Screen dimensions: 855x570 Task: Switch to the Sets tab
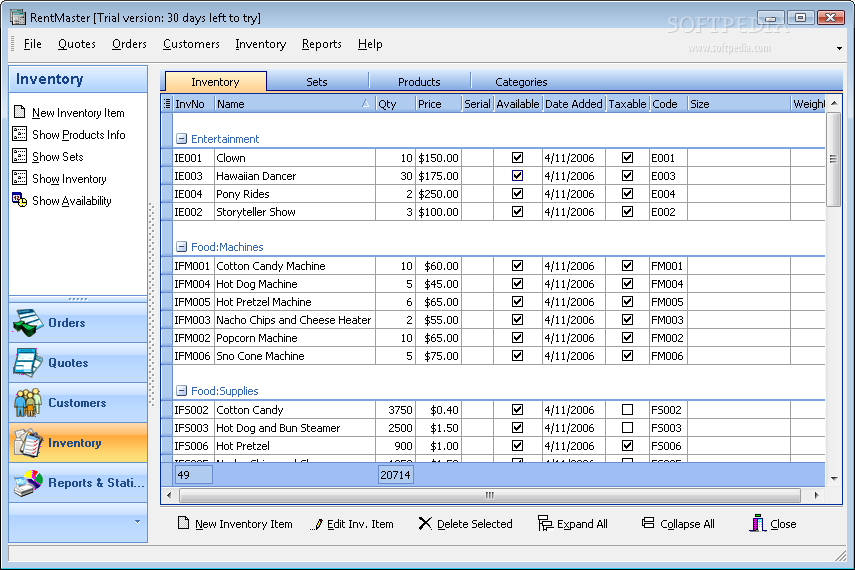(x=317, y=82)
